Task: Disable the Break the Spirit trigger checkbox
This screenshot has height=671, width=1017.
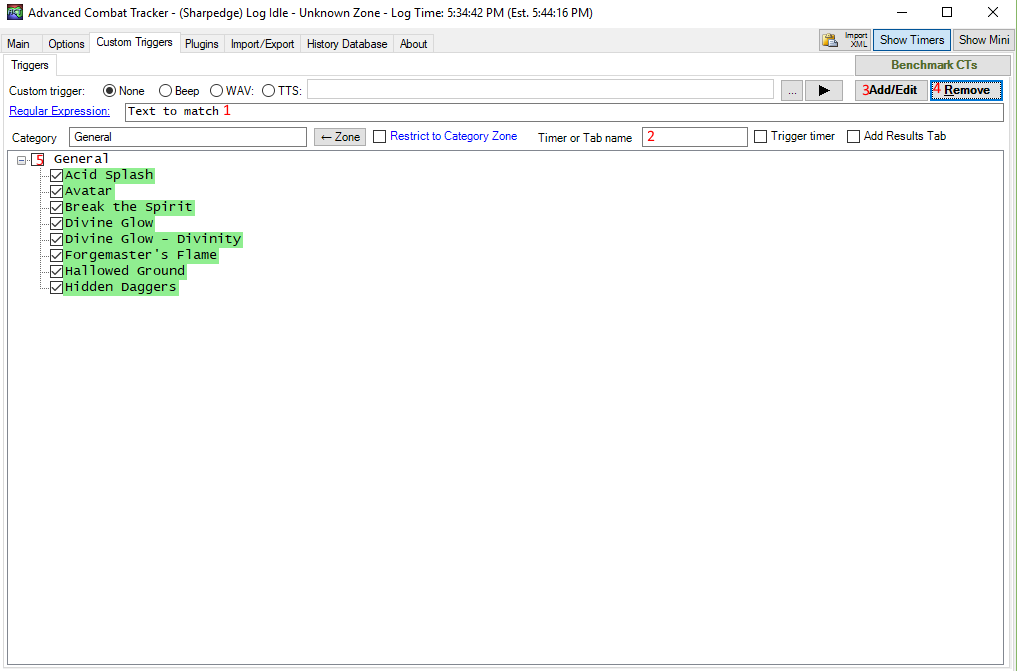Action: 56,207
